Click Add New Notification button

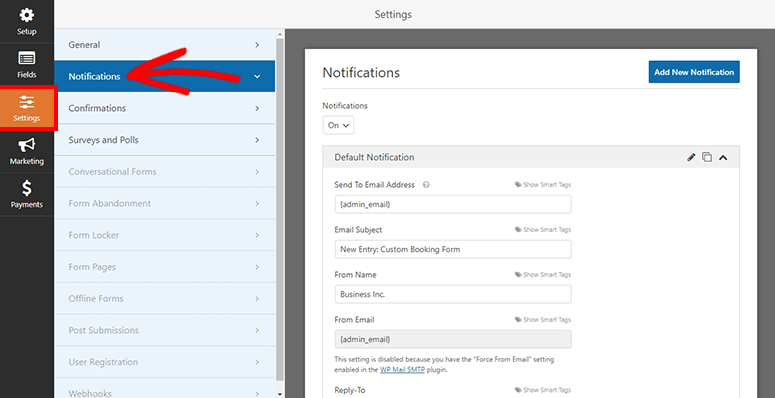click(694, 72)
